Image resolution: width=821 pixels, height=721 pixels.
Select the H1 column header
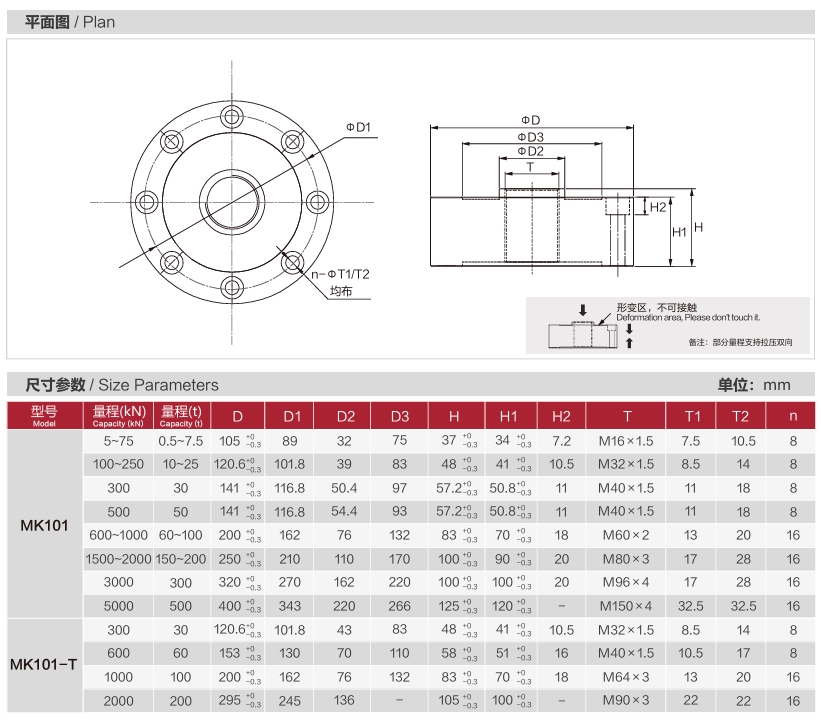(x=509, y=416)
